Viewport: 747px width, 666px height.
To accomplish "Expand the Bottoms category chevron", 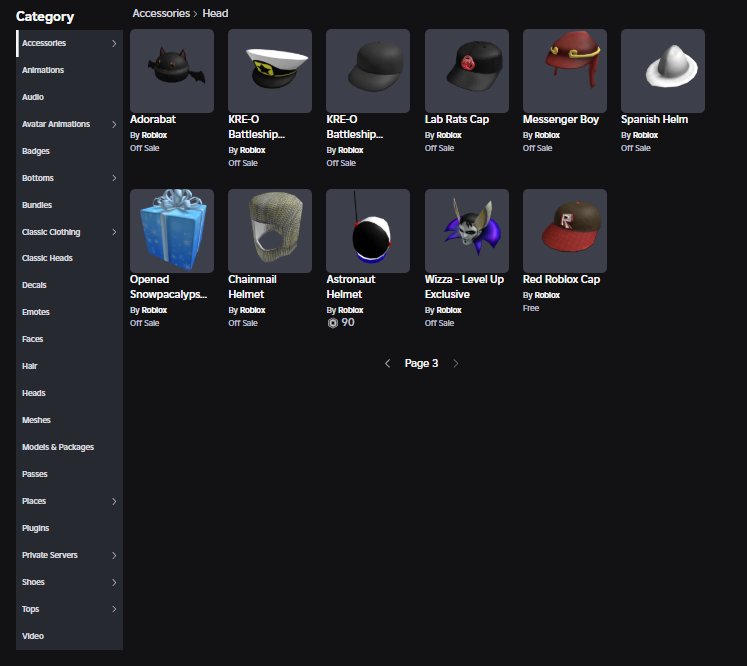I will pos(114,178).
